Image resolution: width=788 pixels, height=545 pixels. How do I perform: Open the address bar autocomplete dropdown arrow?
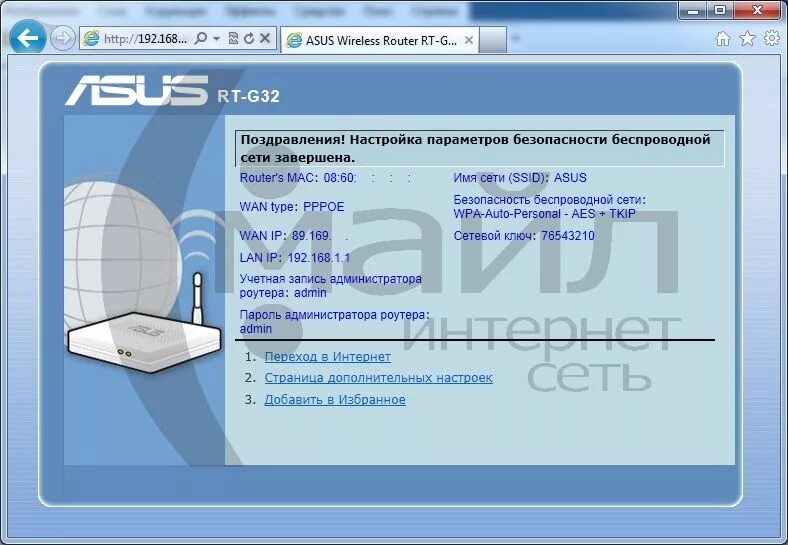[x=216, y=38]
